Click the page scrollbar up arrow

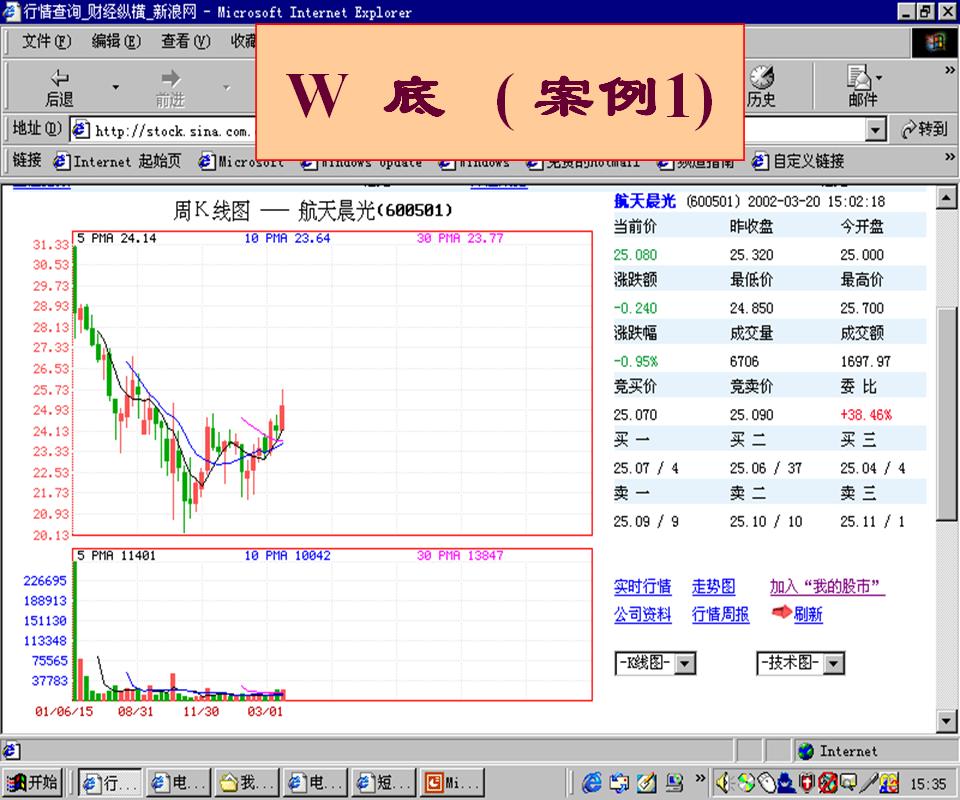(x=946, y=198)
